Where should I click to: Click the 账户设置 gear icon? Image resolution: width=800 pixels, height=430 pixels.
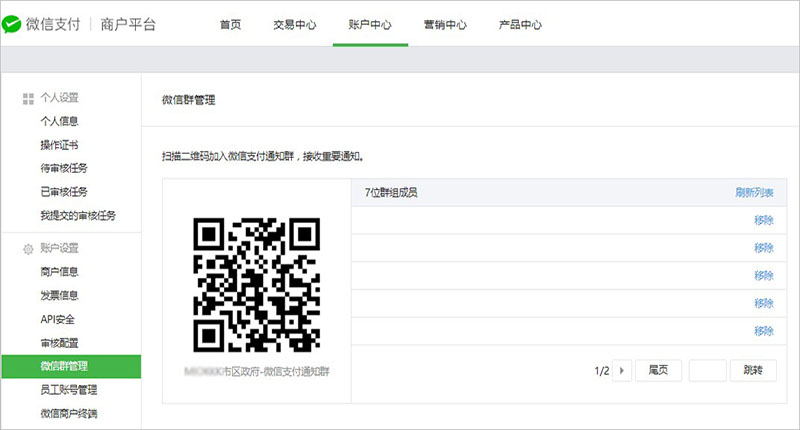[x=28, y=249]
